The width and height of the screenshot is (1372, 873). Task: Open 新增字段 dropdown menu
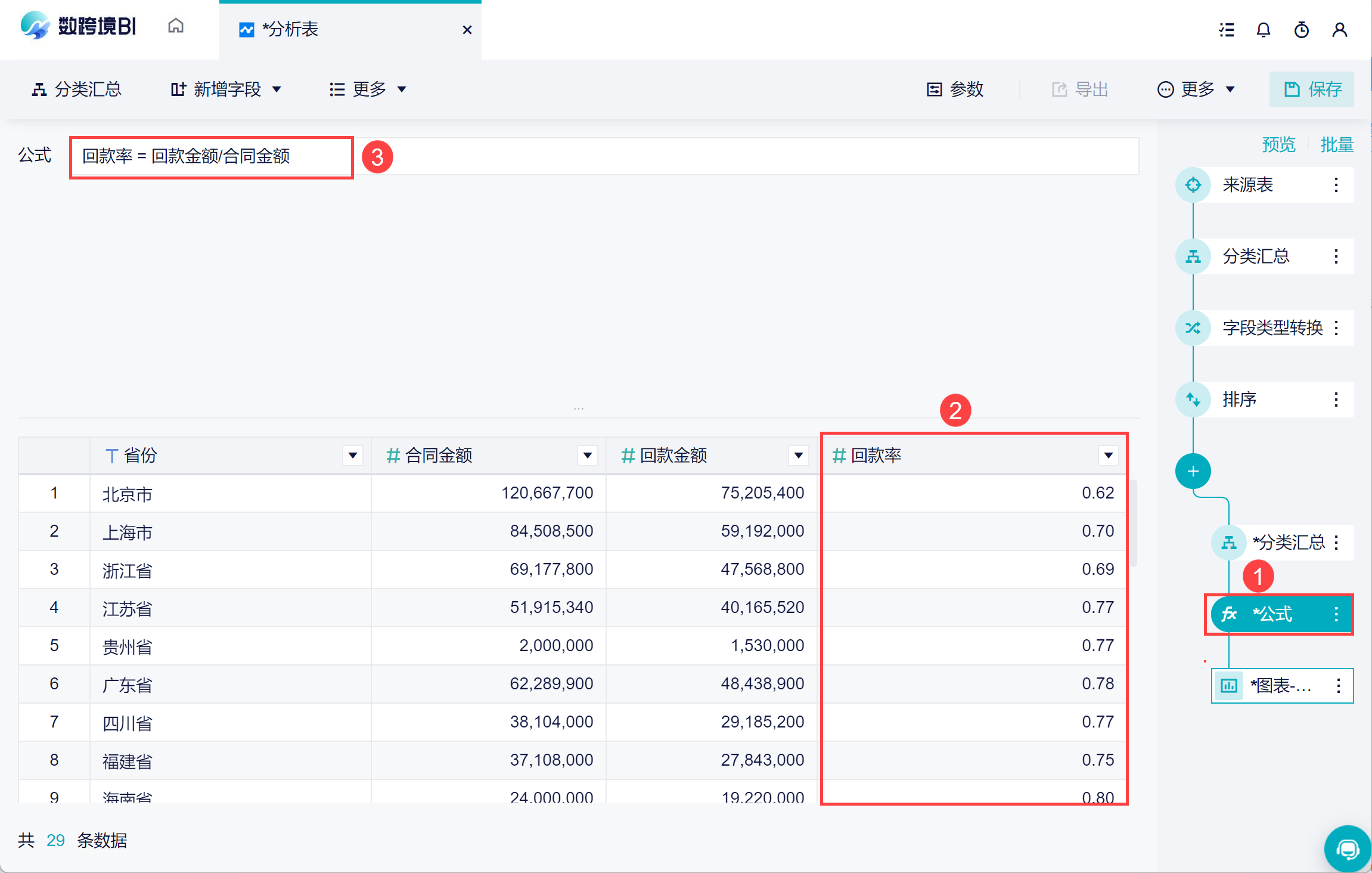[226, 89]
